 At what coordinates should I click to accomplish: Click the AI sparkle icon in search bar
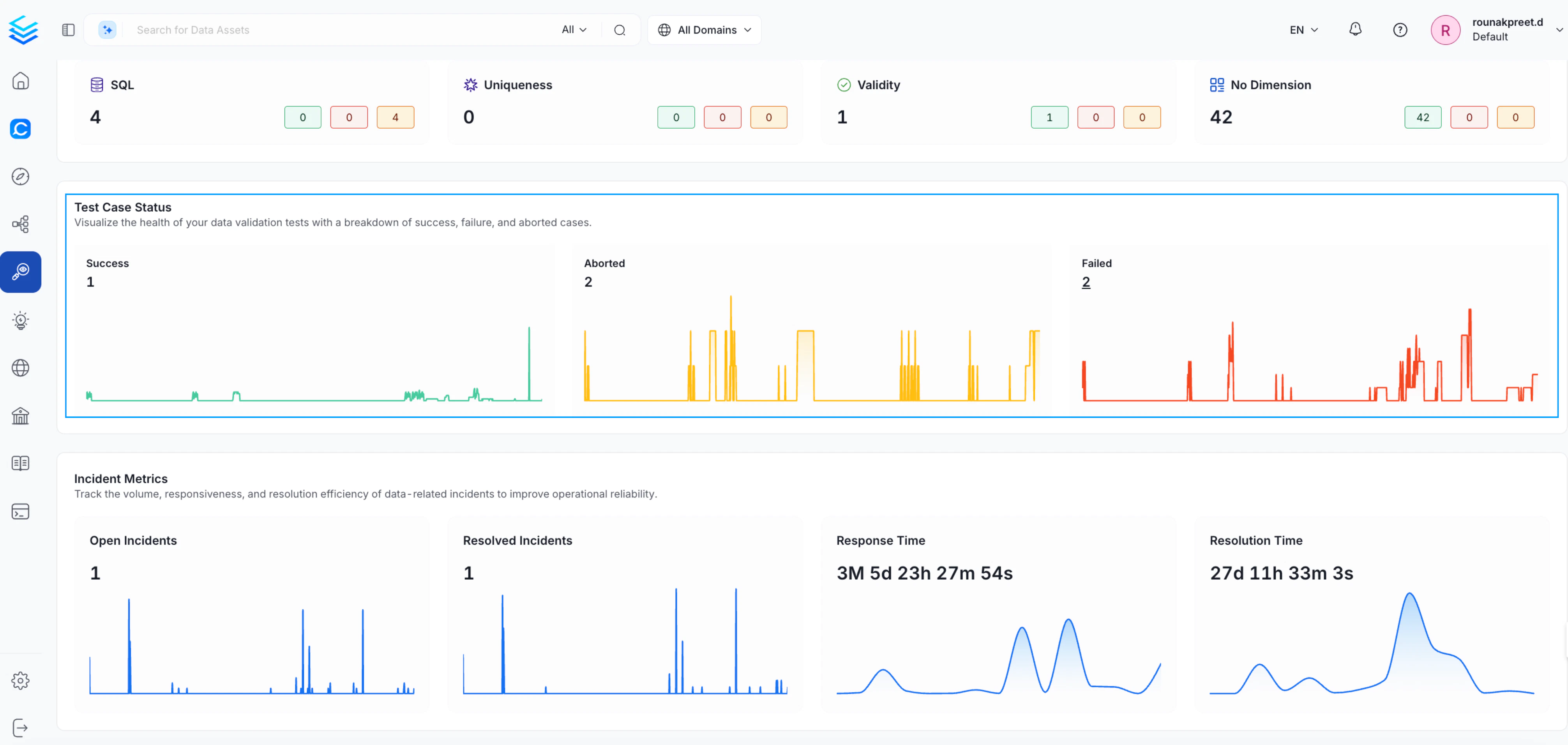point(107,29)
